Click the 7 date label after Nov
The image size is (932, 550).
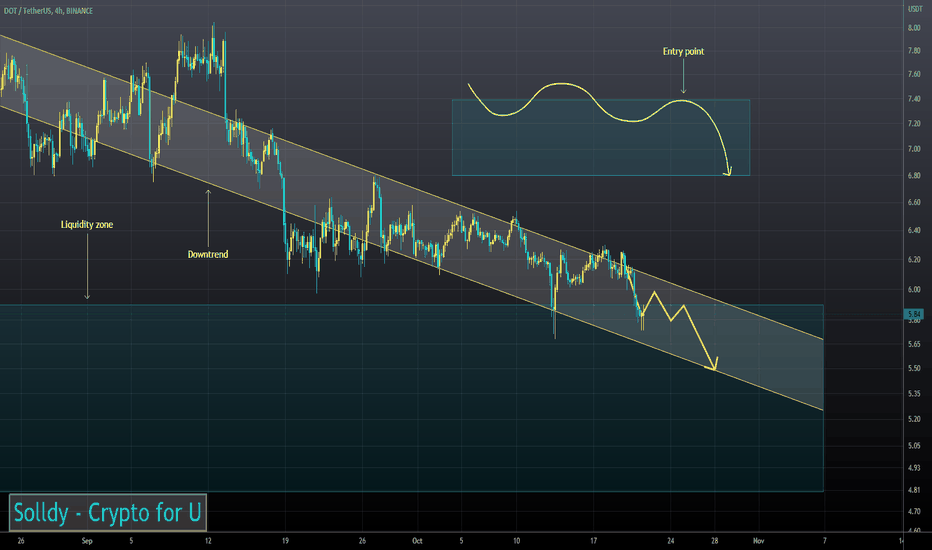point(824,541)
